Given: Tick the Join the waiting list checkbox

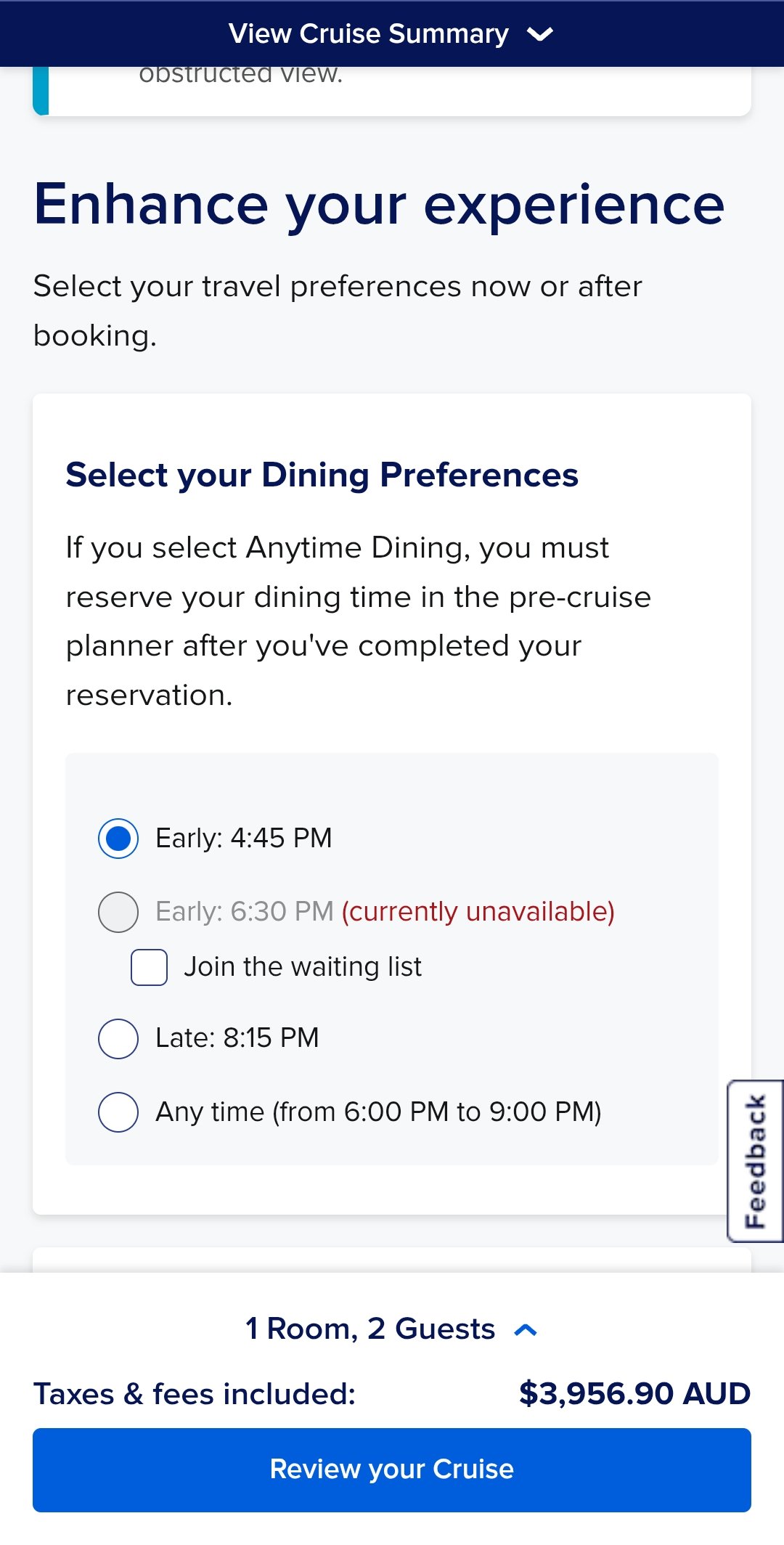Looking at the screenshot, I should click(x=149, y=967).
